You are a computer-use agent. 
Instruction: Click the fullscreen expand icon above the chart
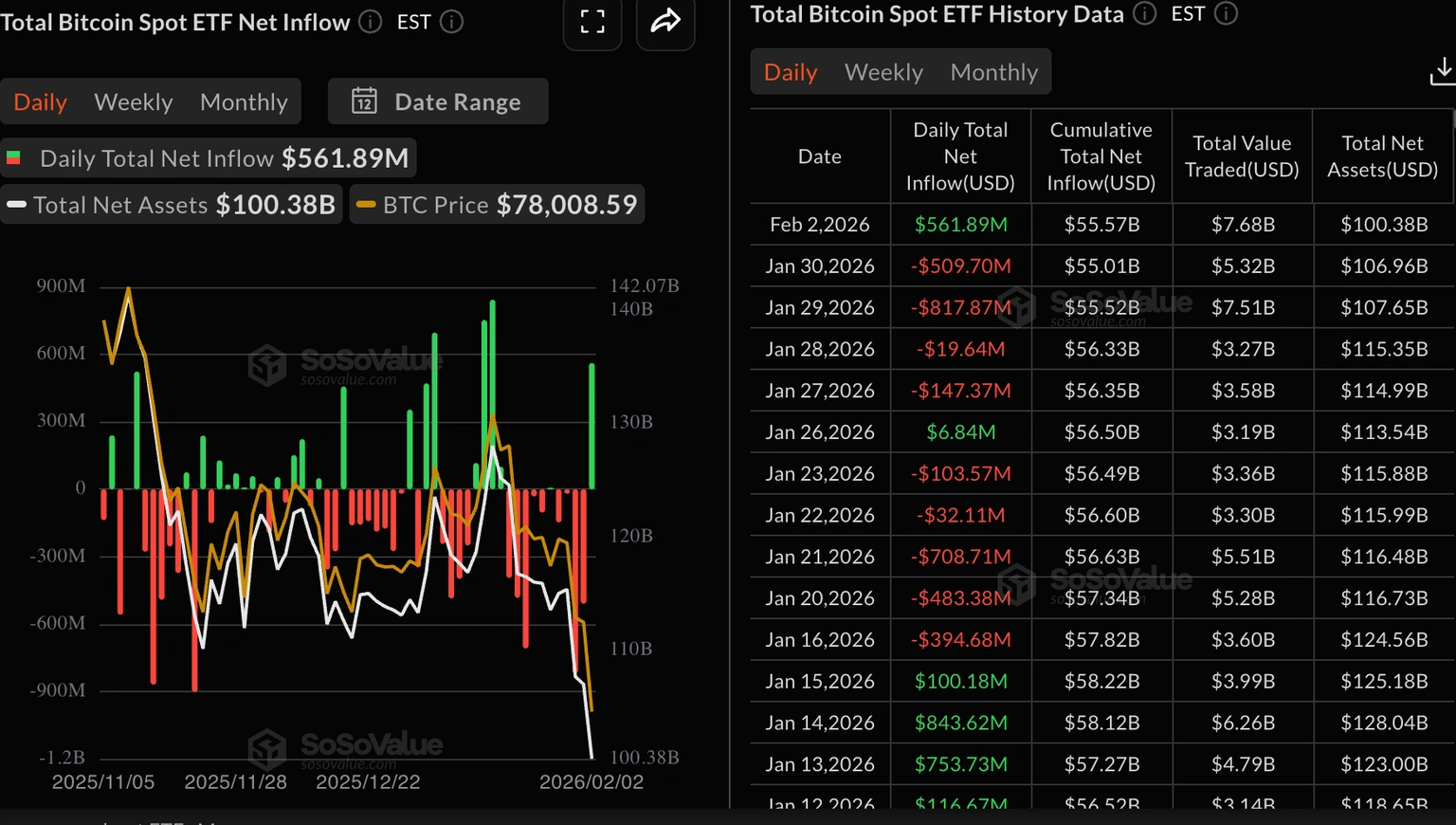click(x=591, y=23)
